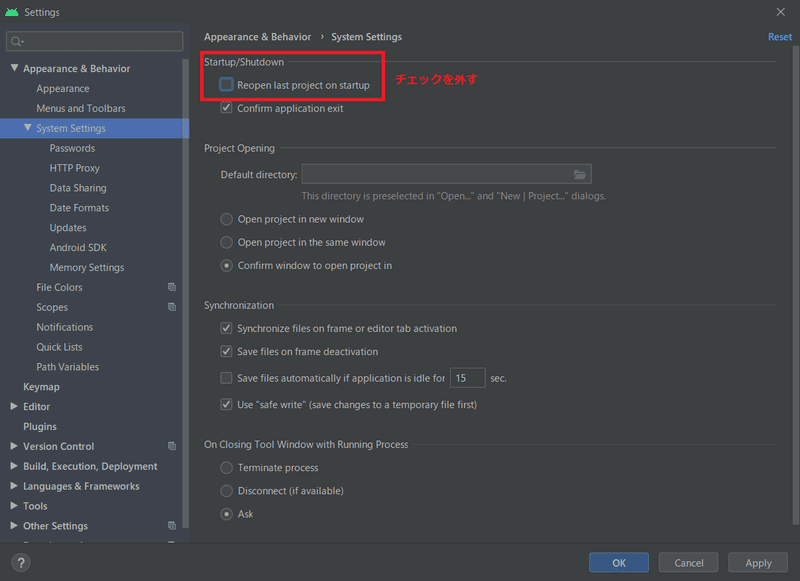Click the idle seconds input field
This screenshot has height=581, width=800.
point(467,378)
